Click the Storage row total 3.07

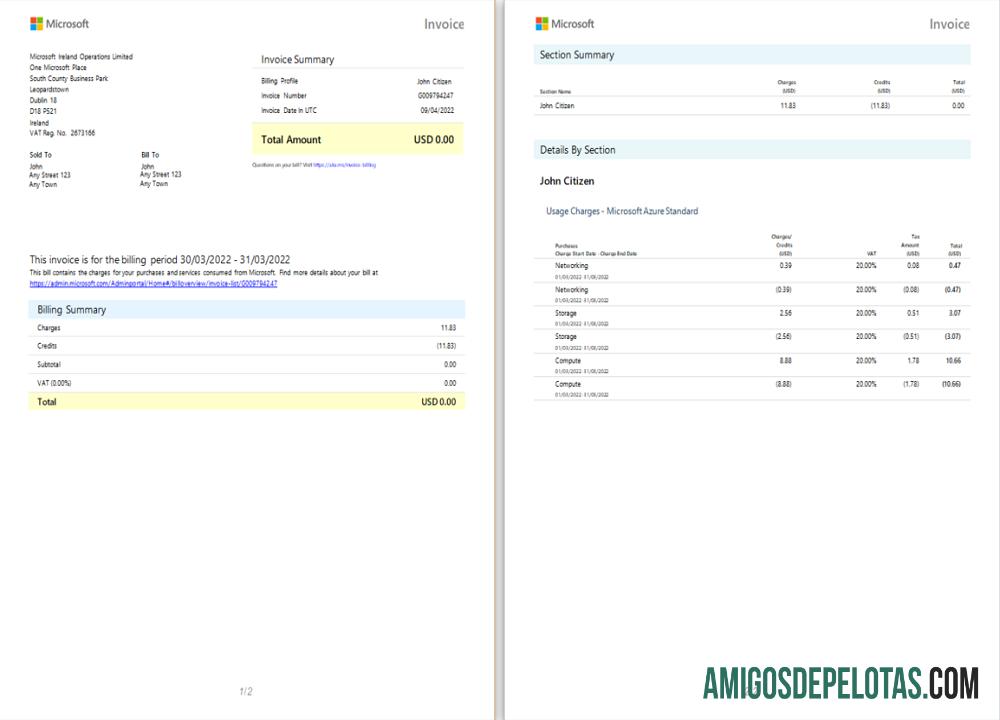(956, 313)
